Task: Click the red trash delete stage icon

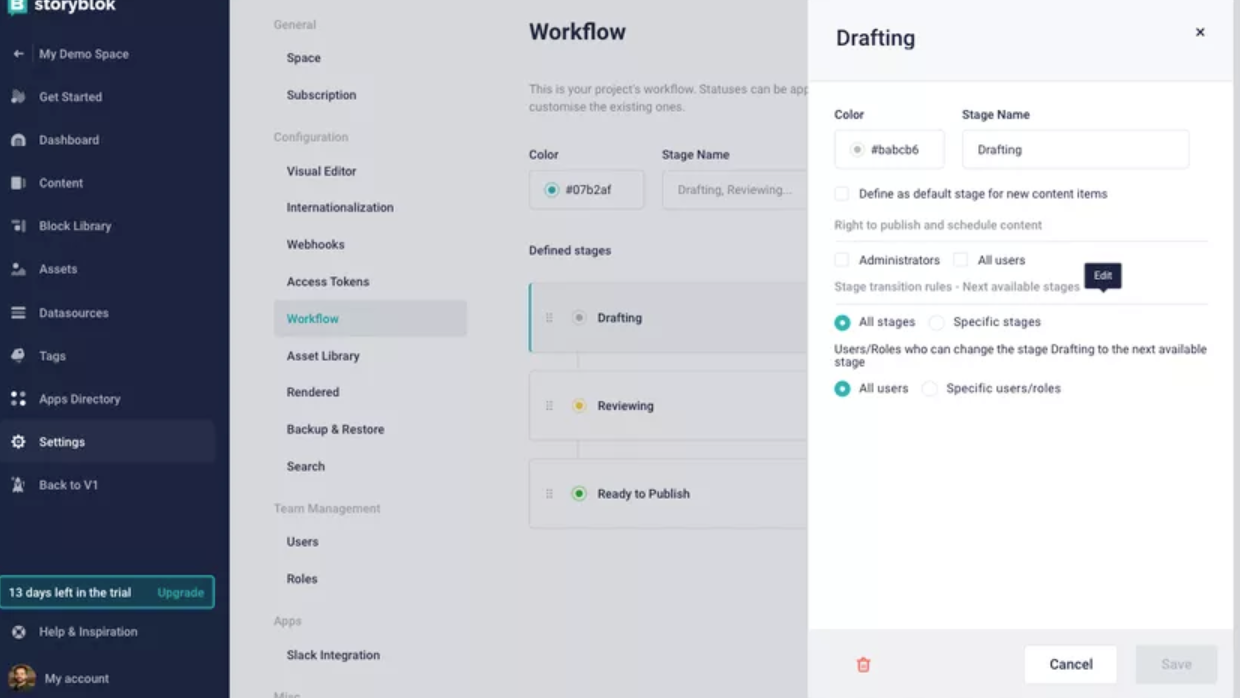Action: (864, 664)
